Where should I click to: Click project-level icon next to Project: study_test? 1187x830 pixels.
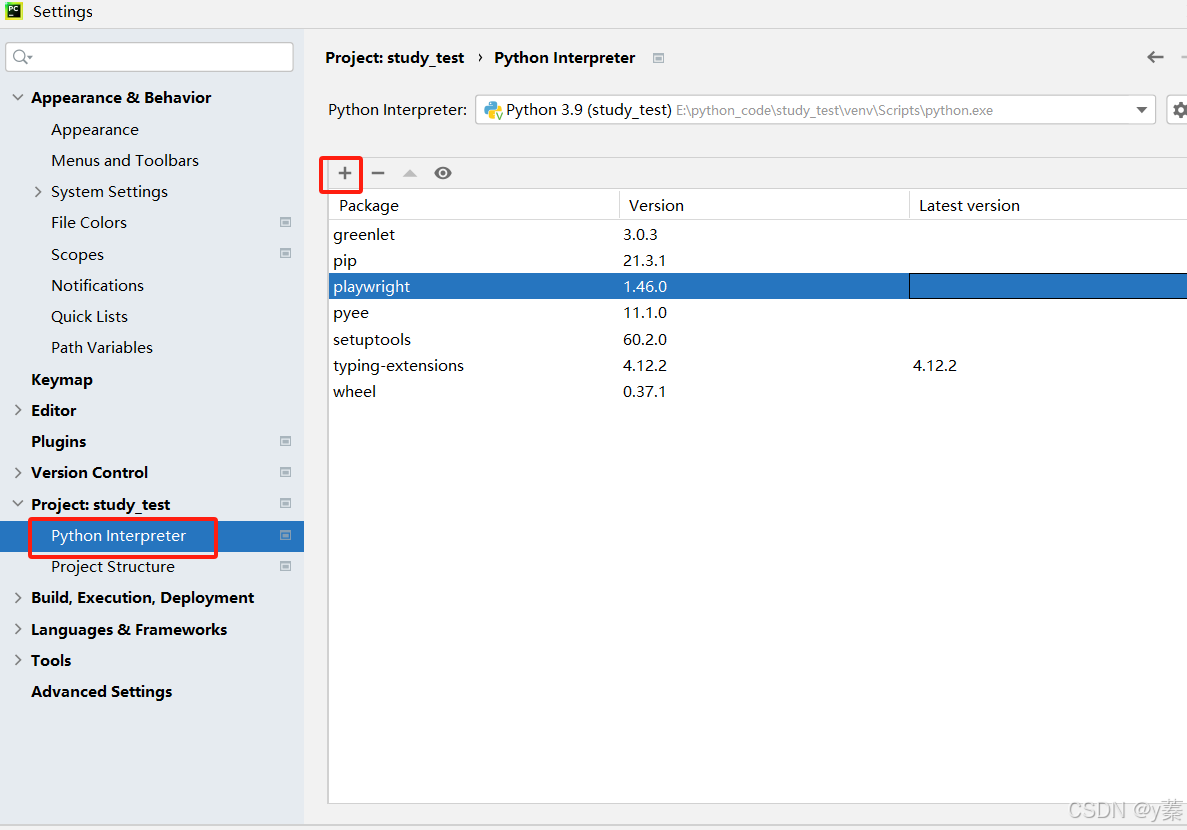pyautogui.click(x=285, y=503)
